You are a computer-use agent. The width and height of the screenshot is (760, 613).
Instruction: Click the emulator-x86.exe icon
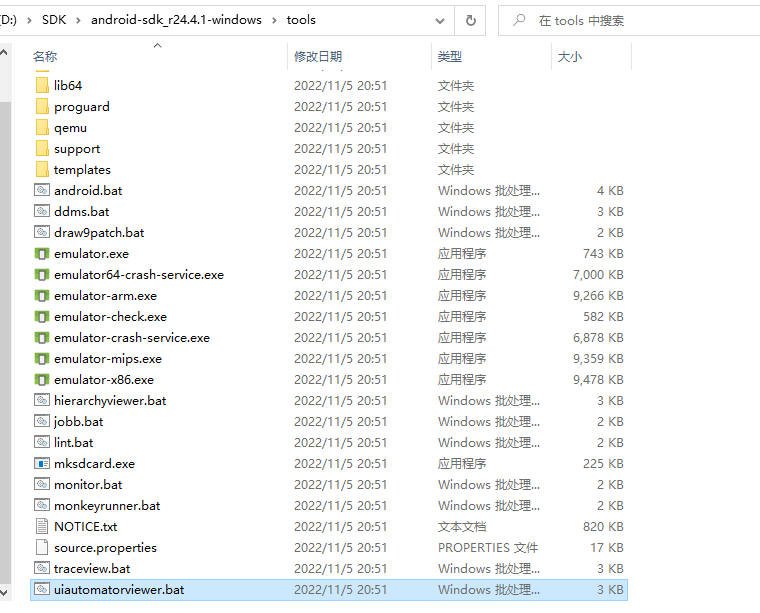(42, 379)
